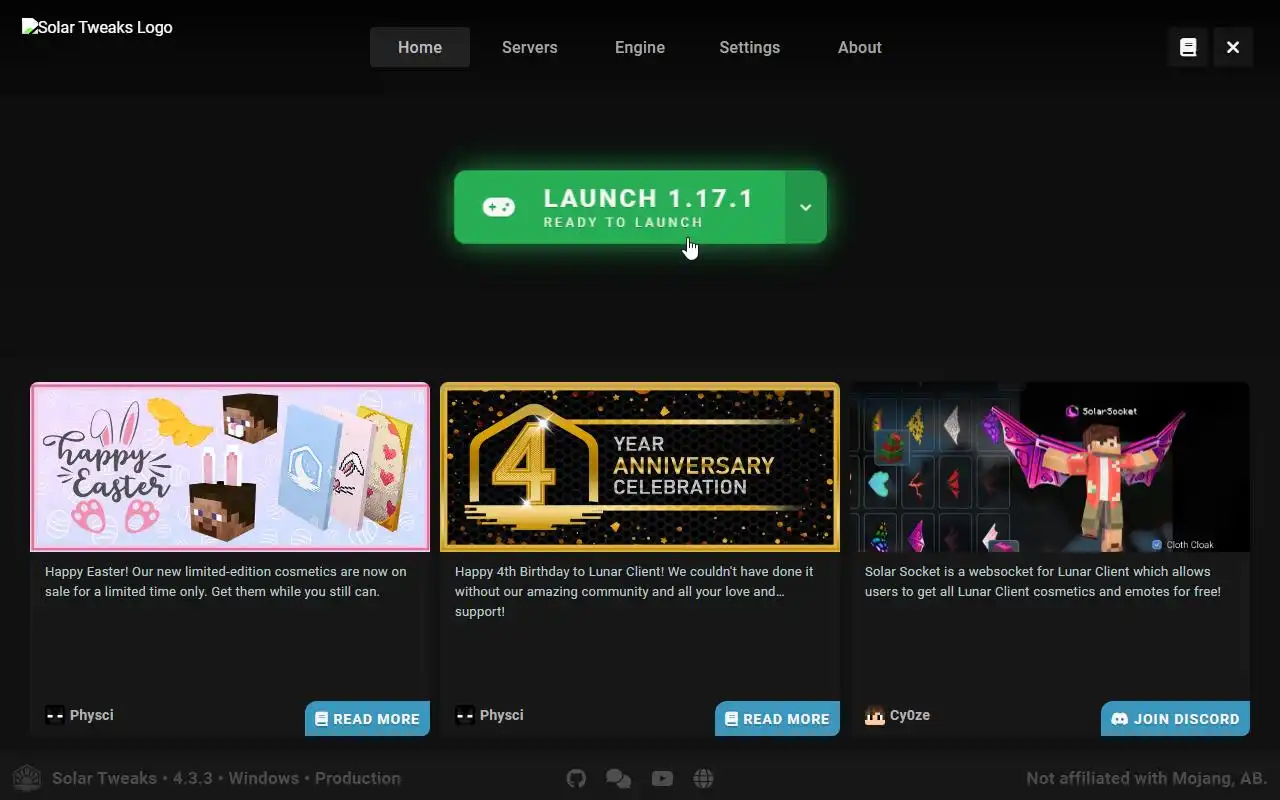
Task: Click the Cy0ze author avatar
Action: click(x=875, y=715)
